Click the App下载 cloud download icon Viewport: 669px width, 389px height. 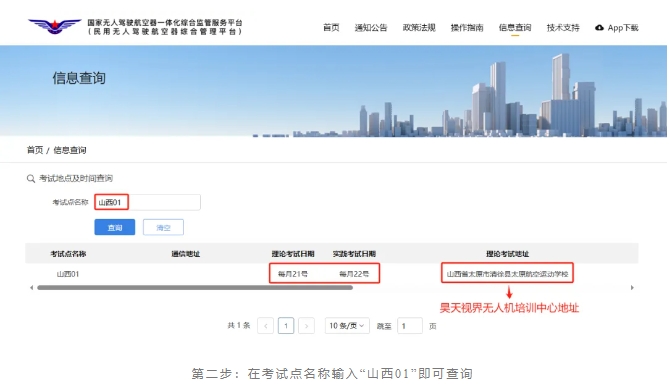(599, 28)
